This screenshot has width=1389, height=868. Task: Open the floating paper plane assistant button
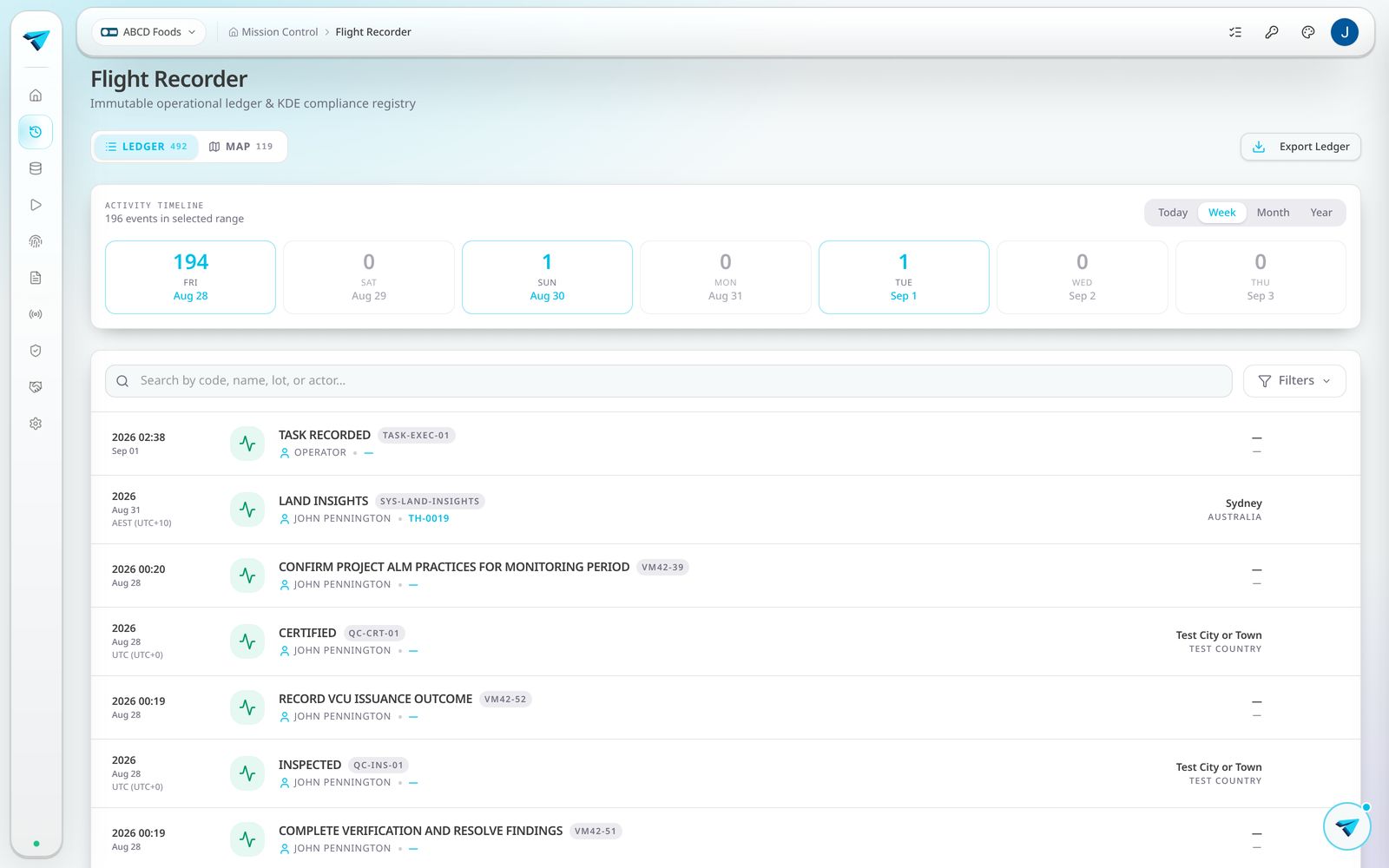pos(1347,826)
